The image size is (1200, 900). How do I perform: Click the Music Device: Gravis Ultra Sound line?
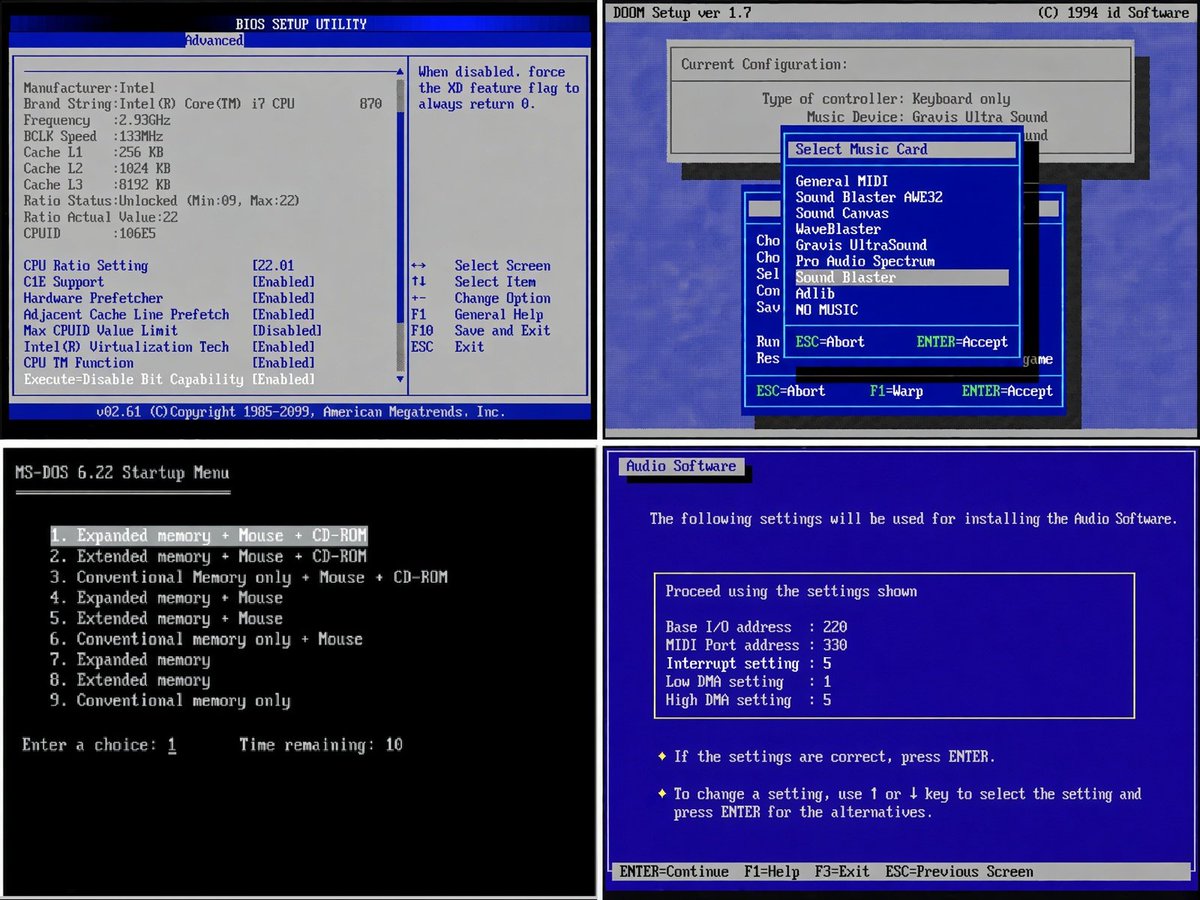pyautogui.click(x=927, y=117)
